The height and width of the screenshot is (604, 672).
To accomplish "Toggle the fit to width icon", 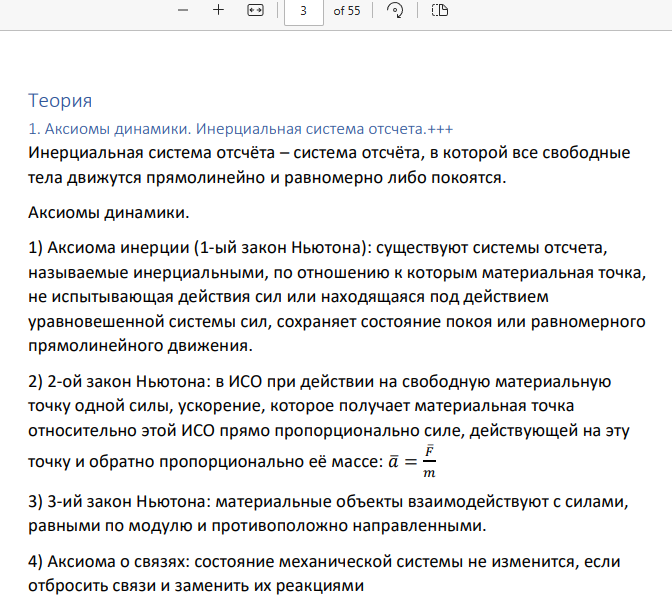I will pyautogui.click(x=255, y=10).
